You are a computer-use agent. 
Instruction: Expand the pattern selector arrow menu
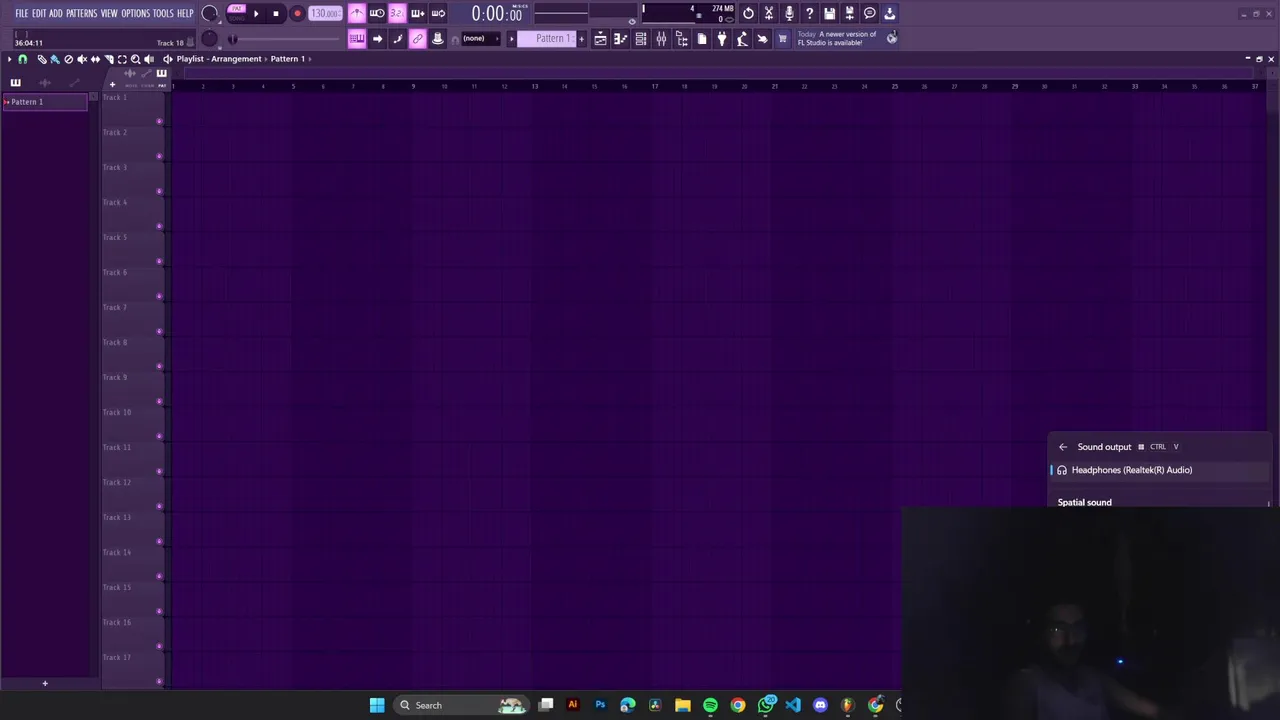pos(512,38)
